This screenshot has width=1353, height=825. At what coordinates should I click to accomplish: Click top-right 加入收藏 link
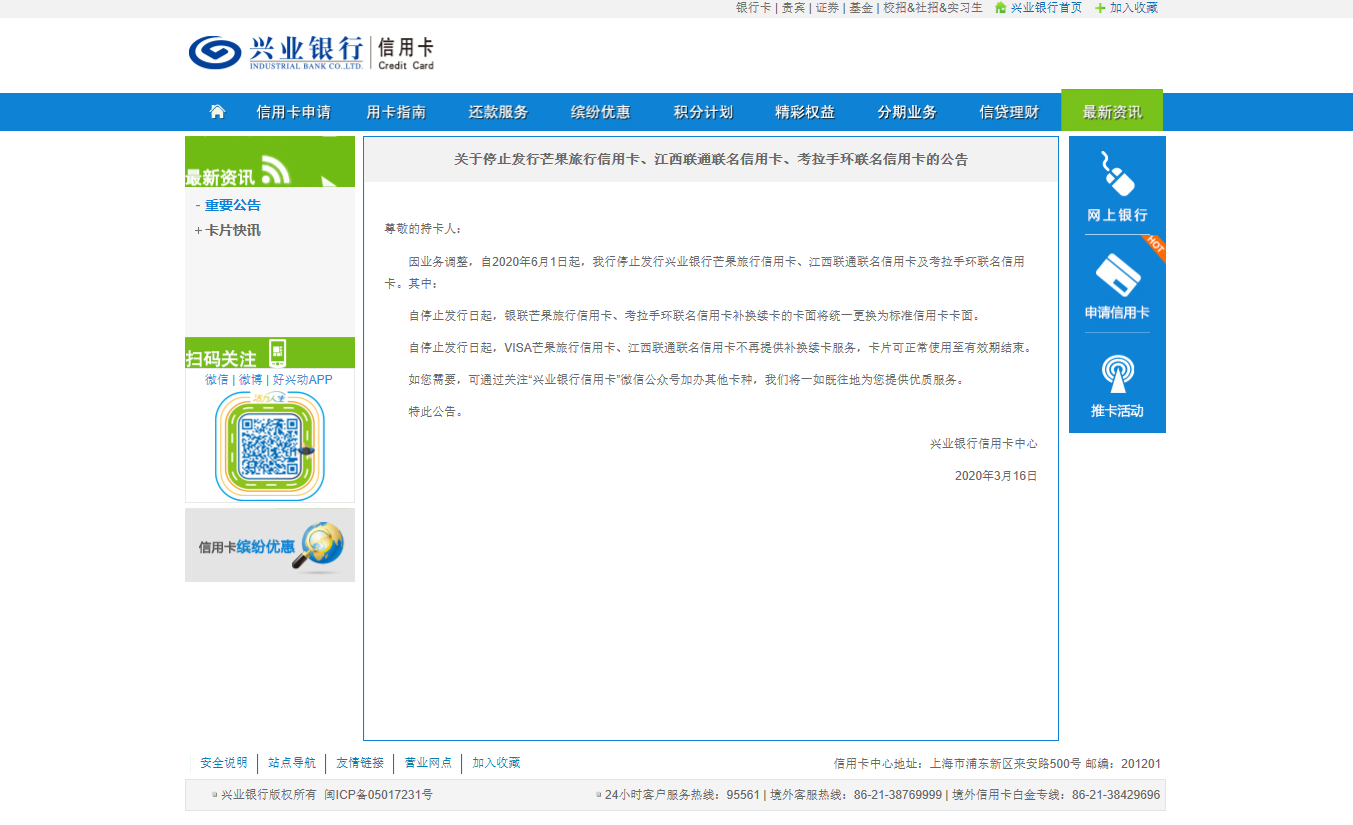[x=1134, y=7]
